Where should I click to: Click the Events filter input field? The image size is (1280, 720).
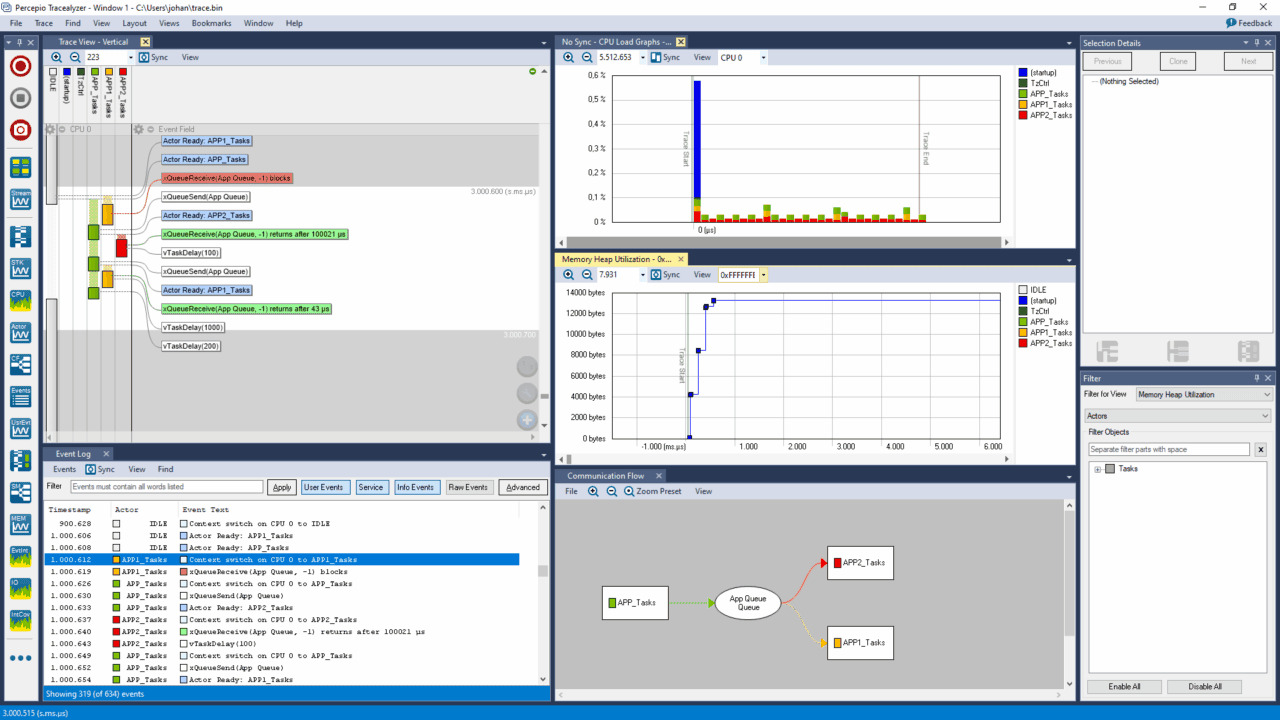(x=165, y=487)
